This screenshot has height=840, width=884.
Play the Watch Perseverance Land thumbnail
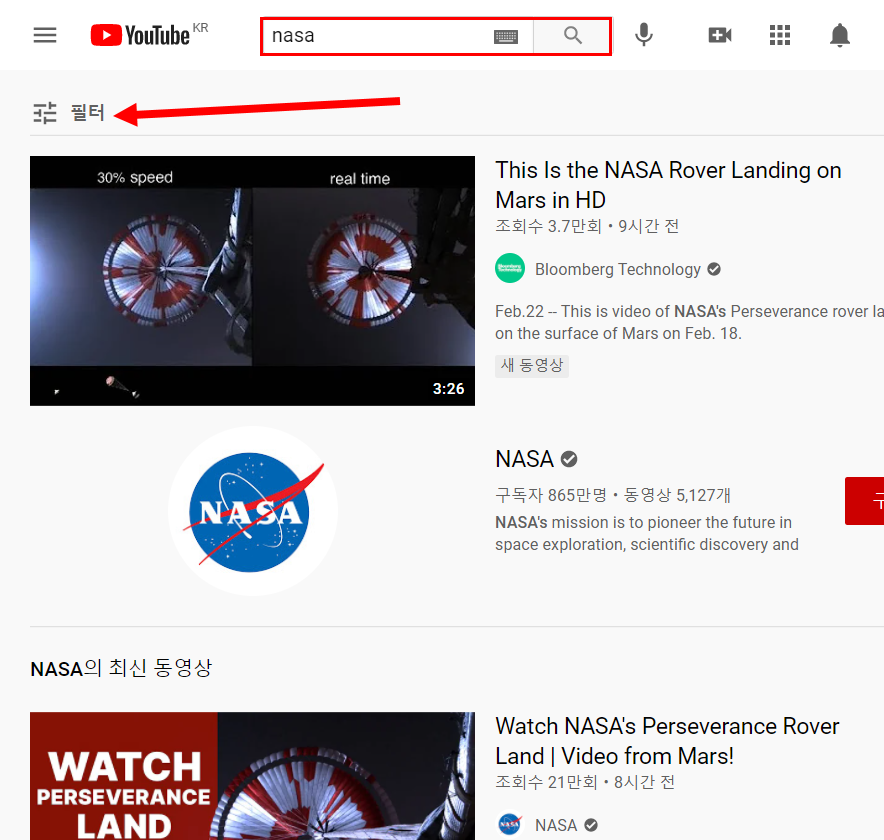252,776
